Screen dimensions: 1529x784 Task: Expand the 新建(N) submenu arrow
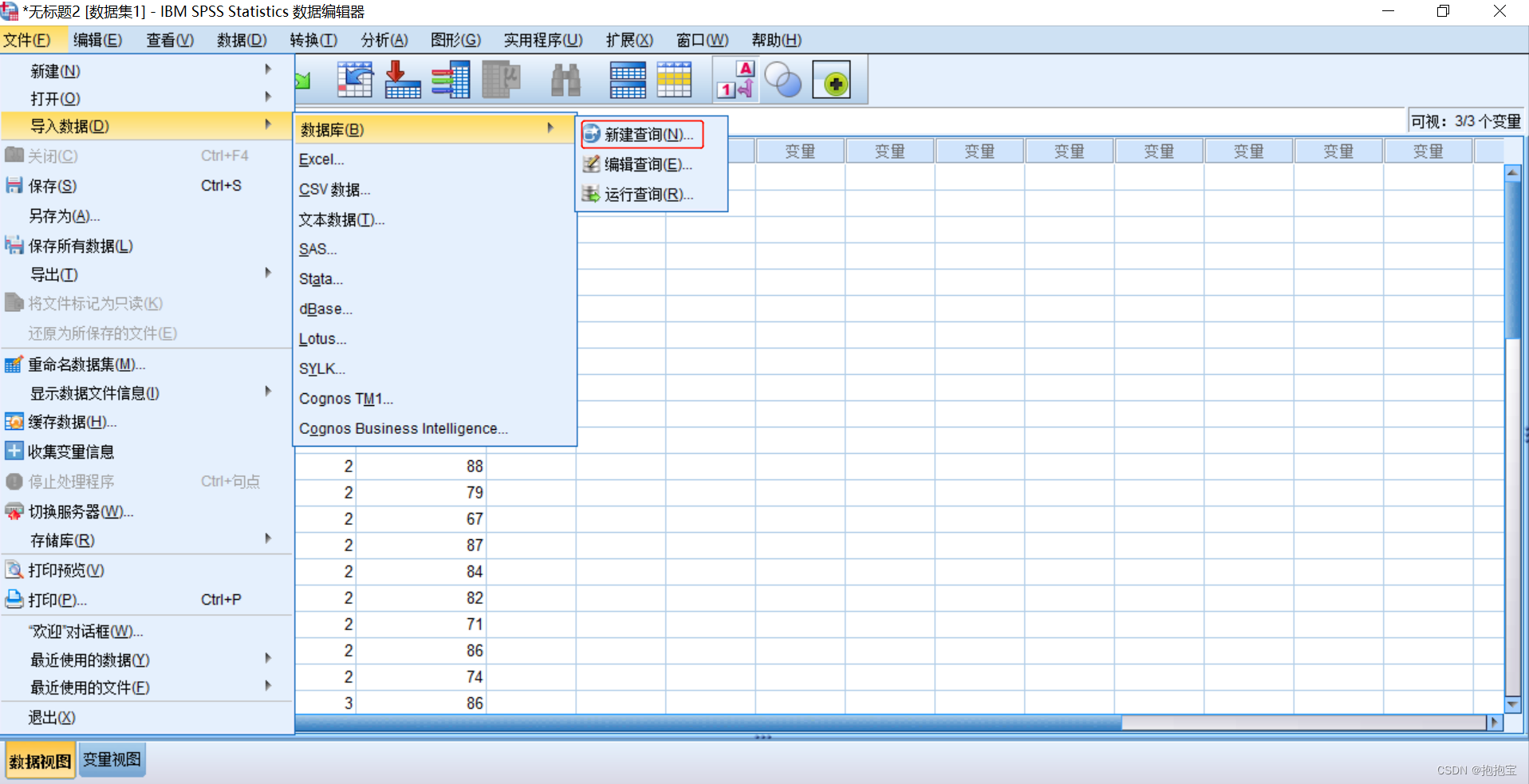pyautogui.click(x=268, y=69)
